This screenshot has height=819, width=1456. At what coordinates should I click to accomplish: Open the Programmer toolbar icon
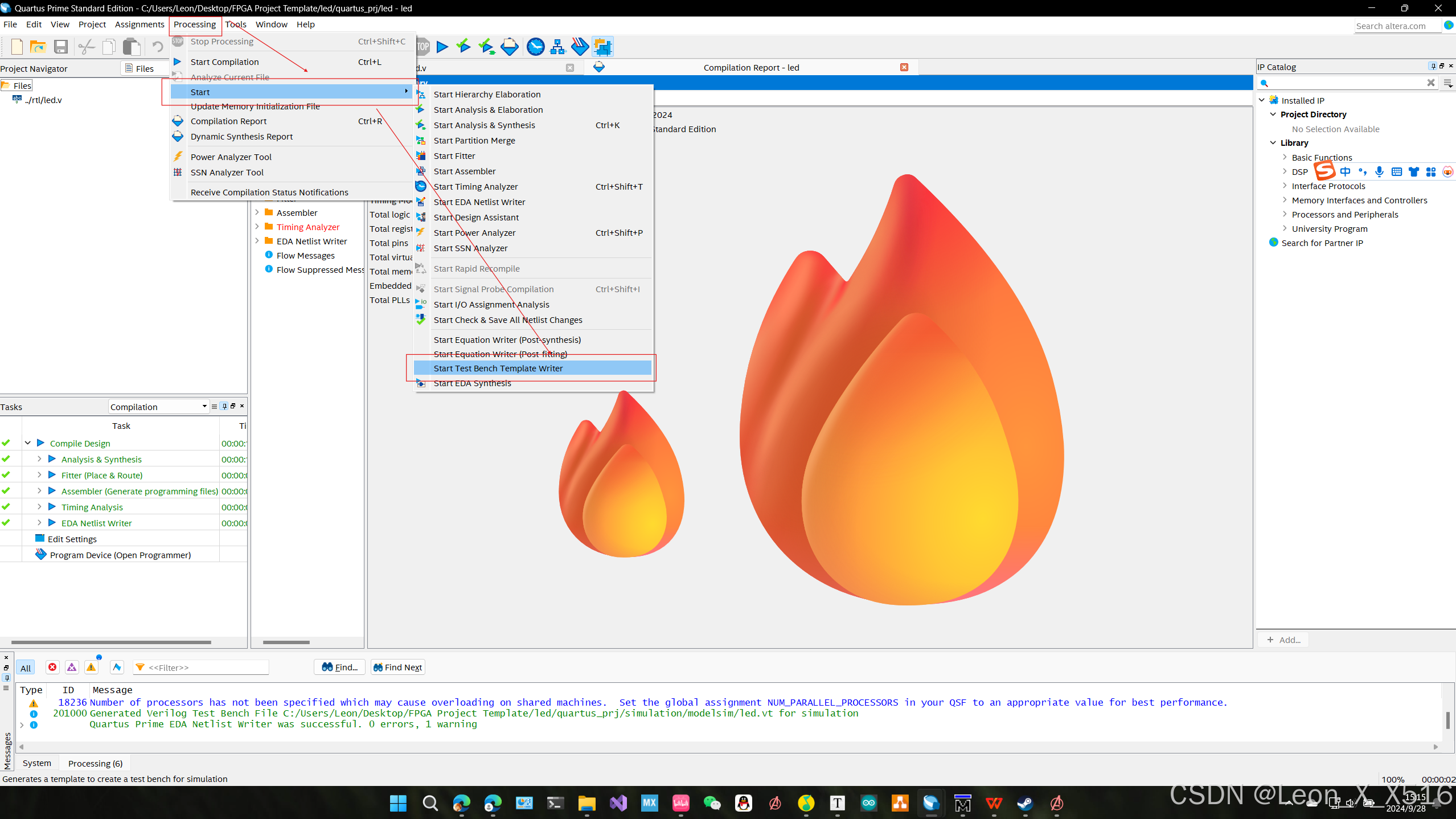[580, 47]
